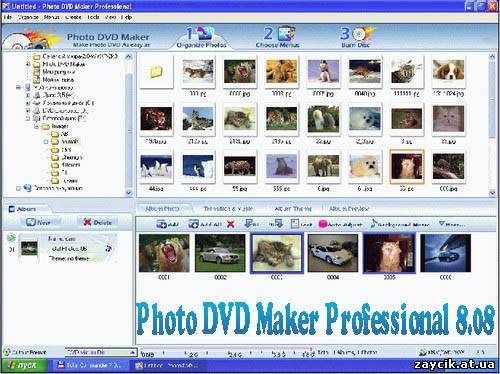500x374 pixels.
Task: Select bear thumbnail 55.jpg in browser
Action: [240, 166]
